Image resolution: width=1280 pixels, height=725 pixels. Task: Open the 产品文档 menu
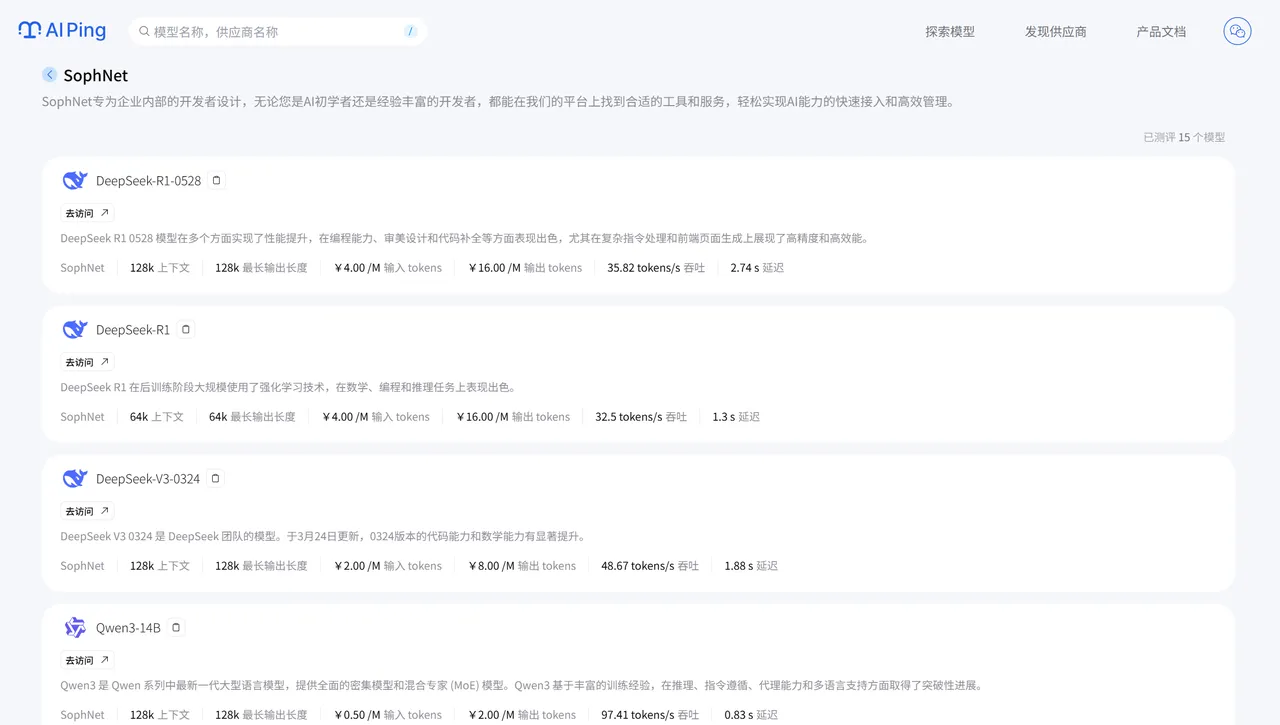1161,32
